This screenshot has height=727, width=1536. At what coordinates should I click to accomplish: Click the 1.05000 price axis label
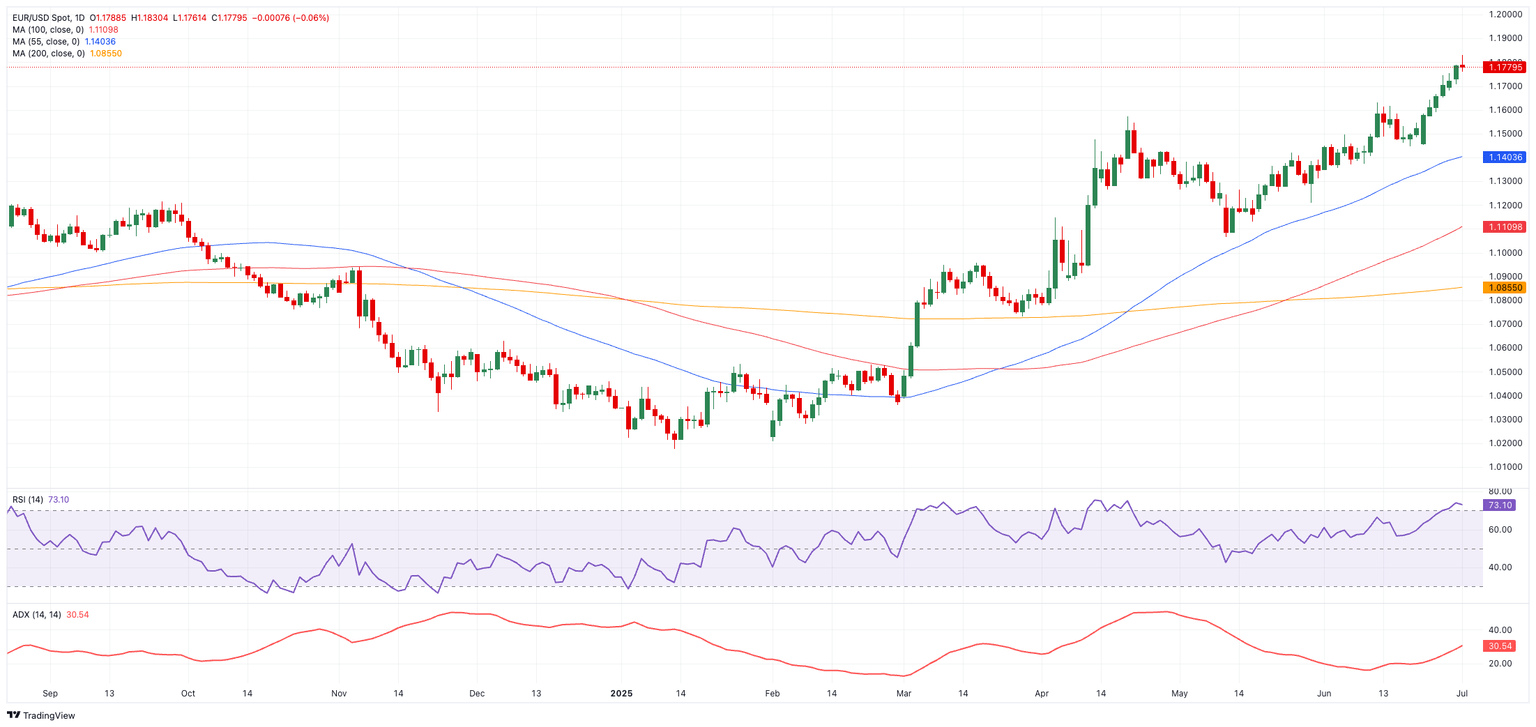1504,372
